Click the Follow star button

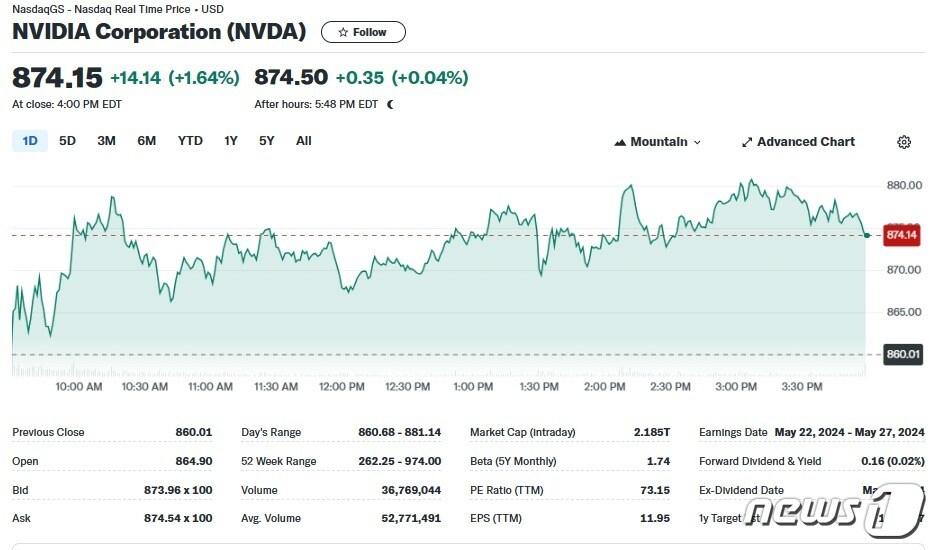363,32
